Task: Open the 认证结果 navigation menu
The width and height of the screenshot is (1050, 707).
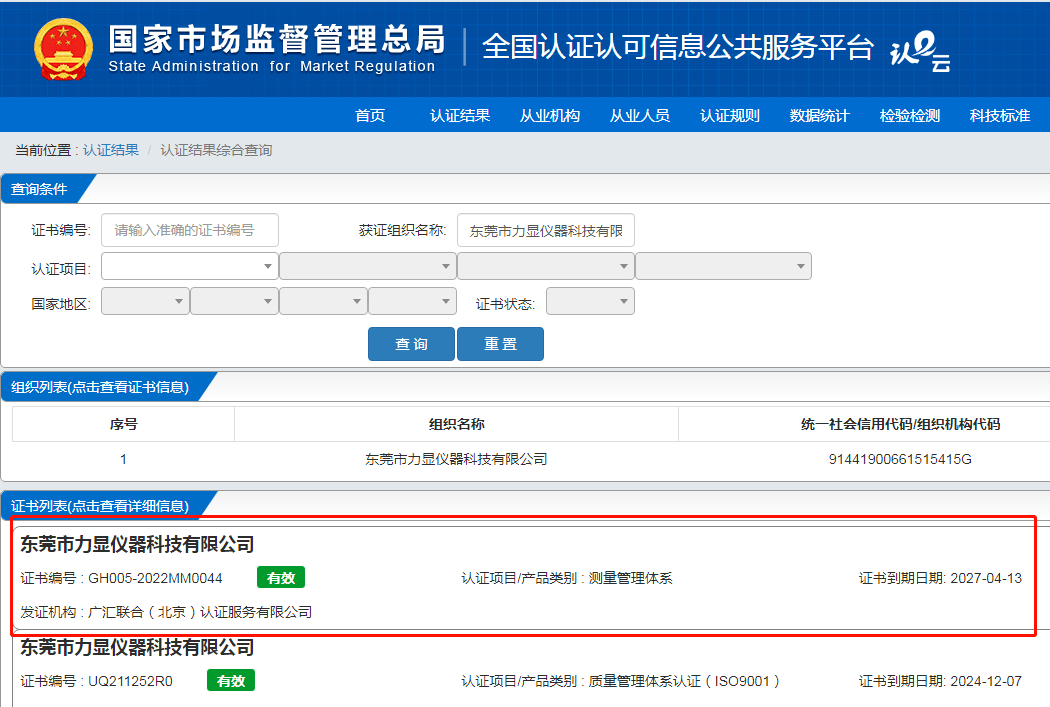Action: pyautogui.click(x=459, y=115)
